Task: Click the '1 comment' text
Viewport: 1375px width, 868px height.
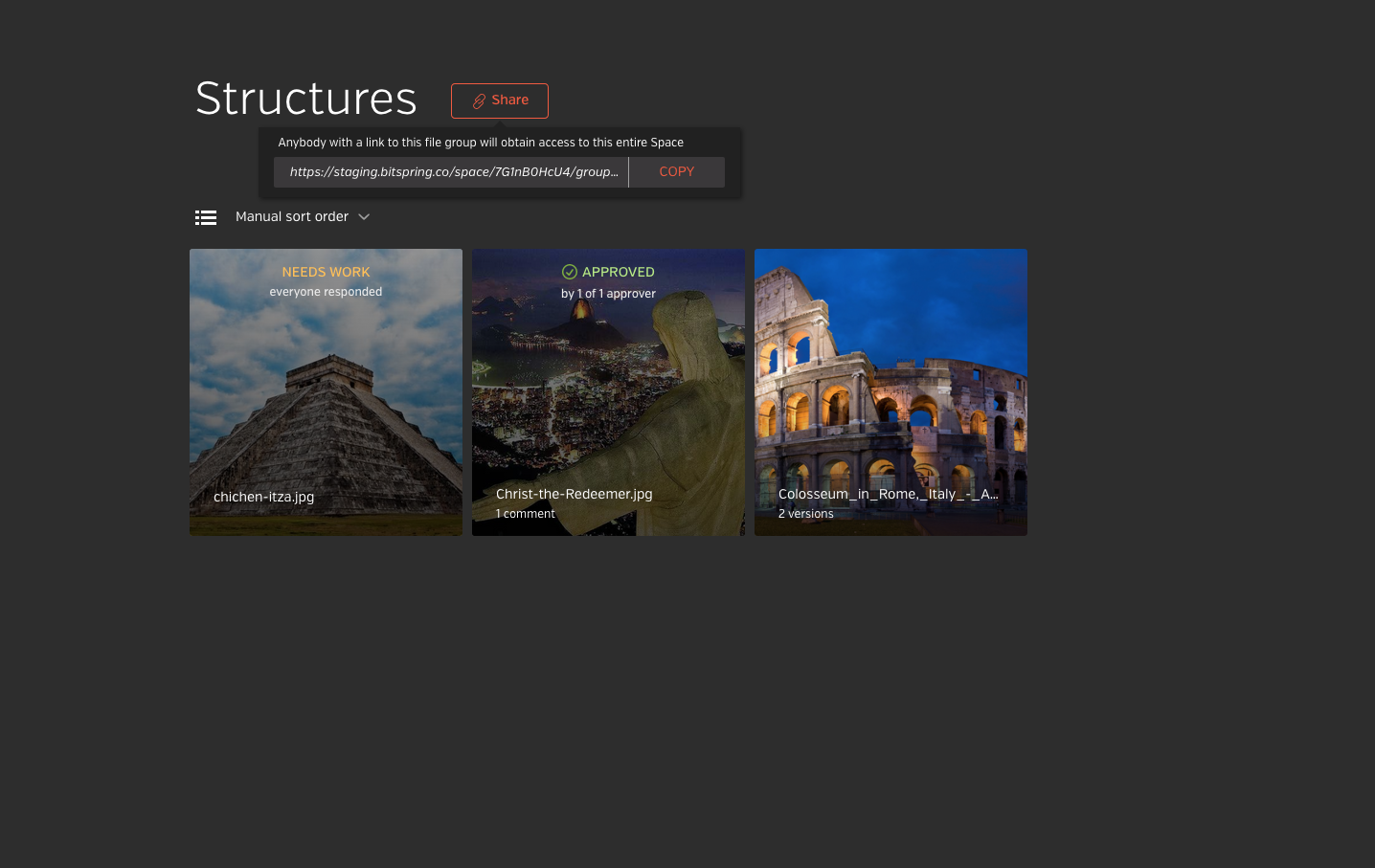Action: tap(526, 514)
